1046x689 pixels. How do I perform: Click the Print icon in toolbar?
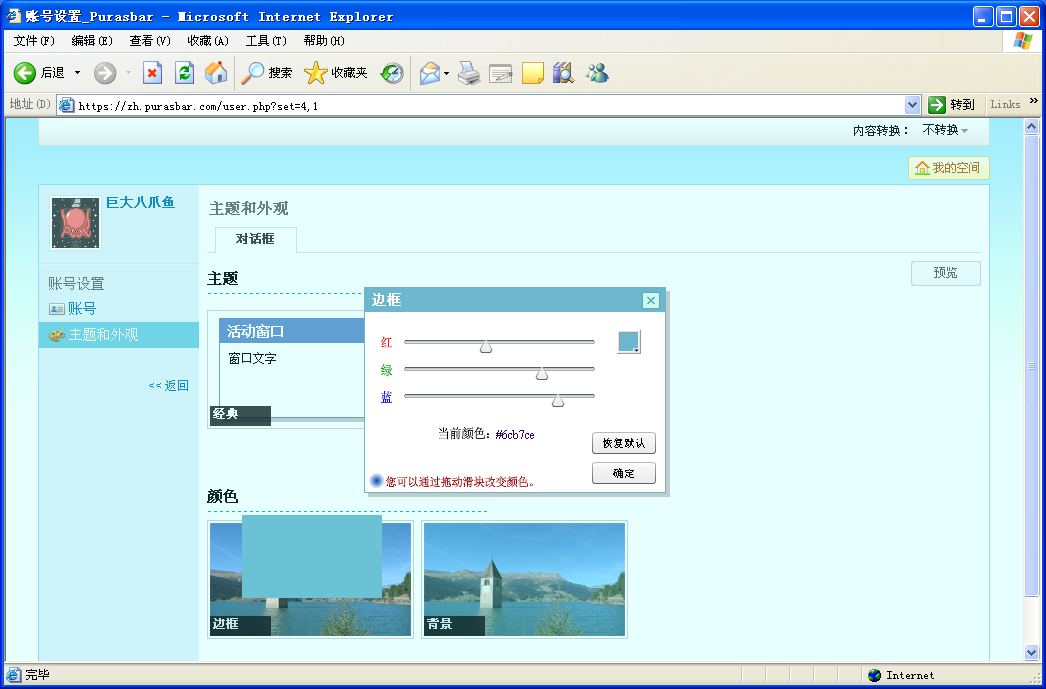[x=469, y=73]
